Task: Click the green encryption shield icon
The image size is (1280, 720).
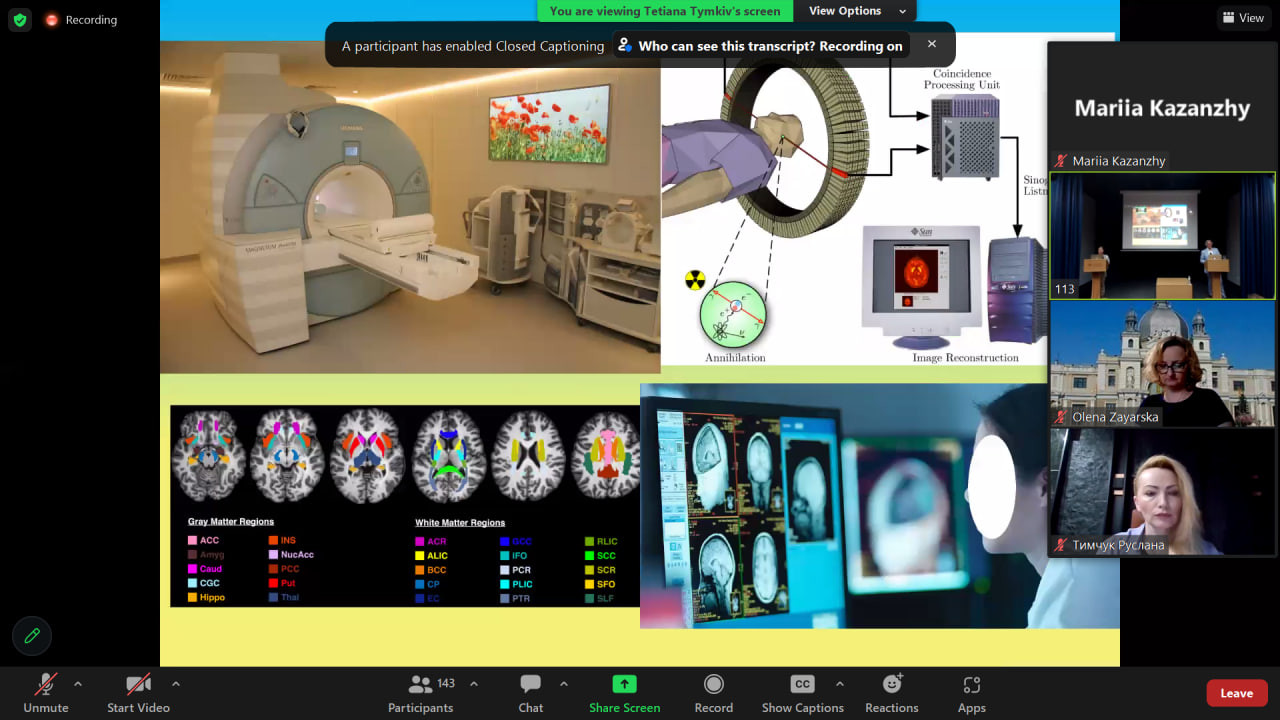Action: coord(20,20)
